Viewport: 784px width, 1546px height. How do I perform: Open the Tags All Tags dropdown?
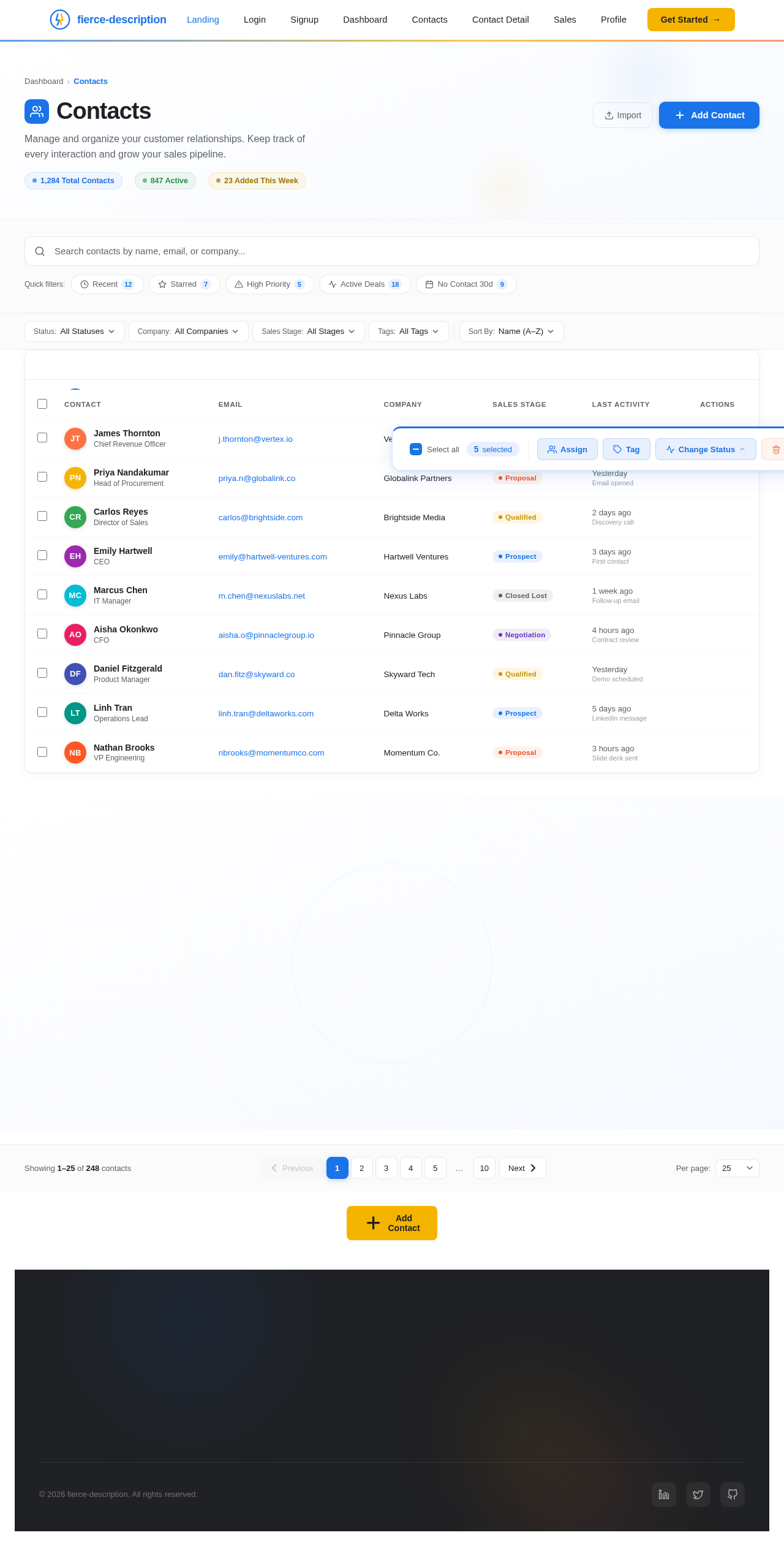tap(409, 332)
